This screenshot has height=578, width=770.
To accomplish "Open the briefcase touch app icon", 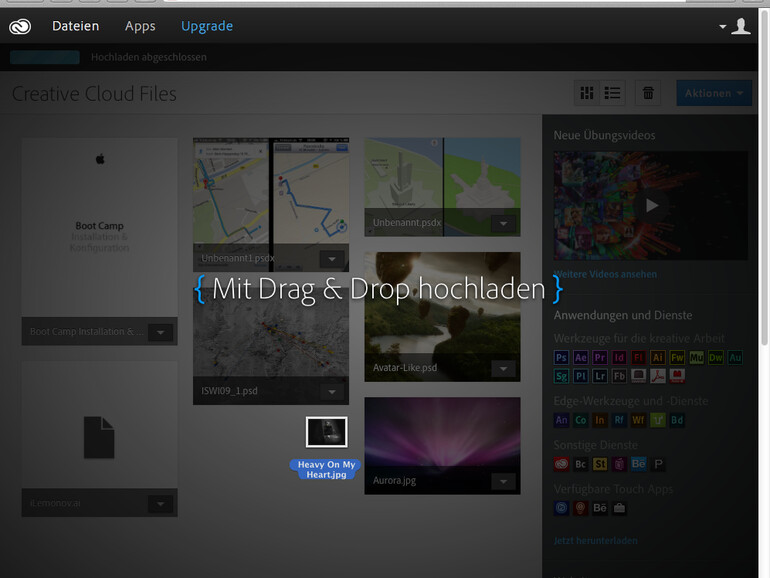I will tap(619, 508).
